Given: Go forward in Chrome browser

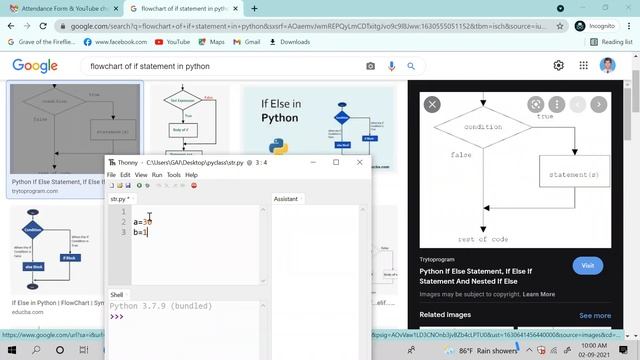Looking at the screenshot, I should tap(27, 26).
